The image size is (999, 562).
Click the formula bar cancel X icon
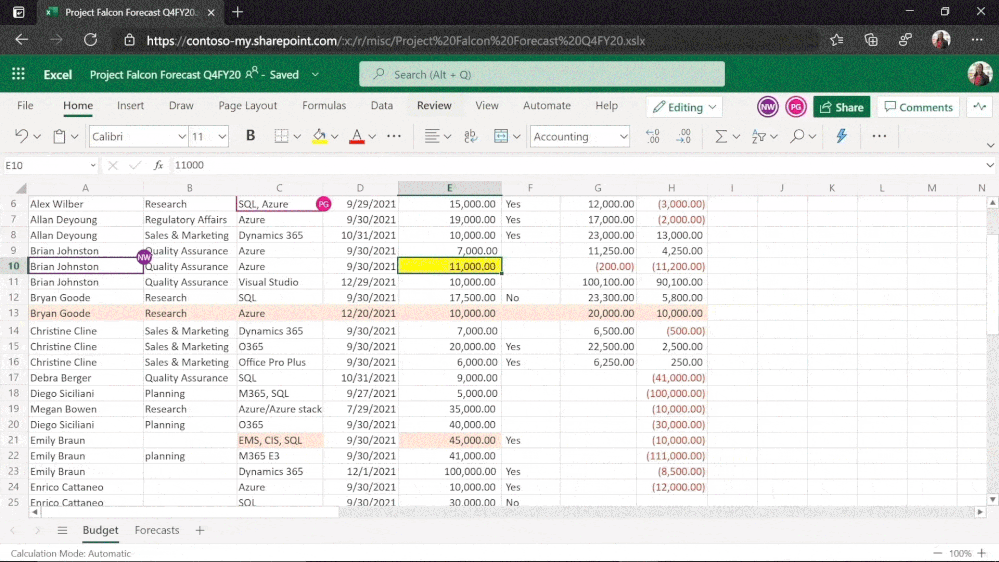[113, 166]
